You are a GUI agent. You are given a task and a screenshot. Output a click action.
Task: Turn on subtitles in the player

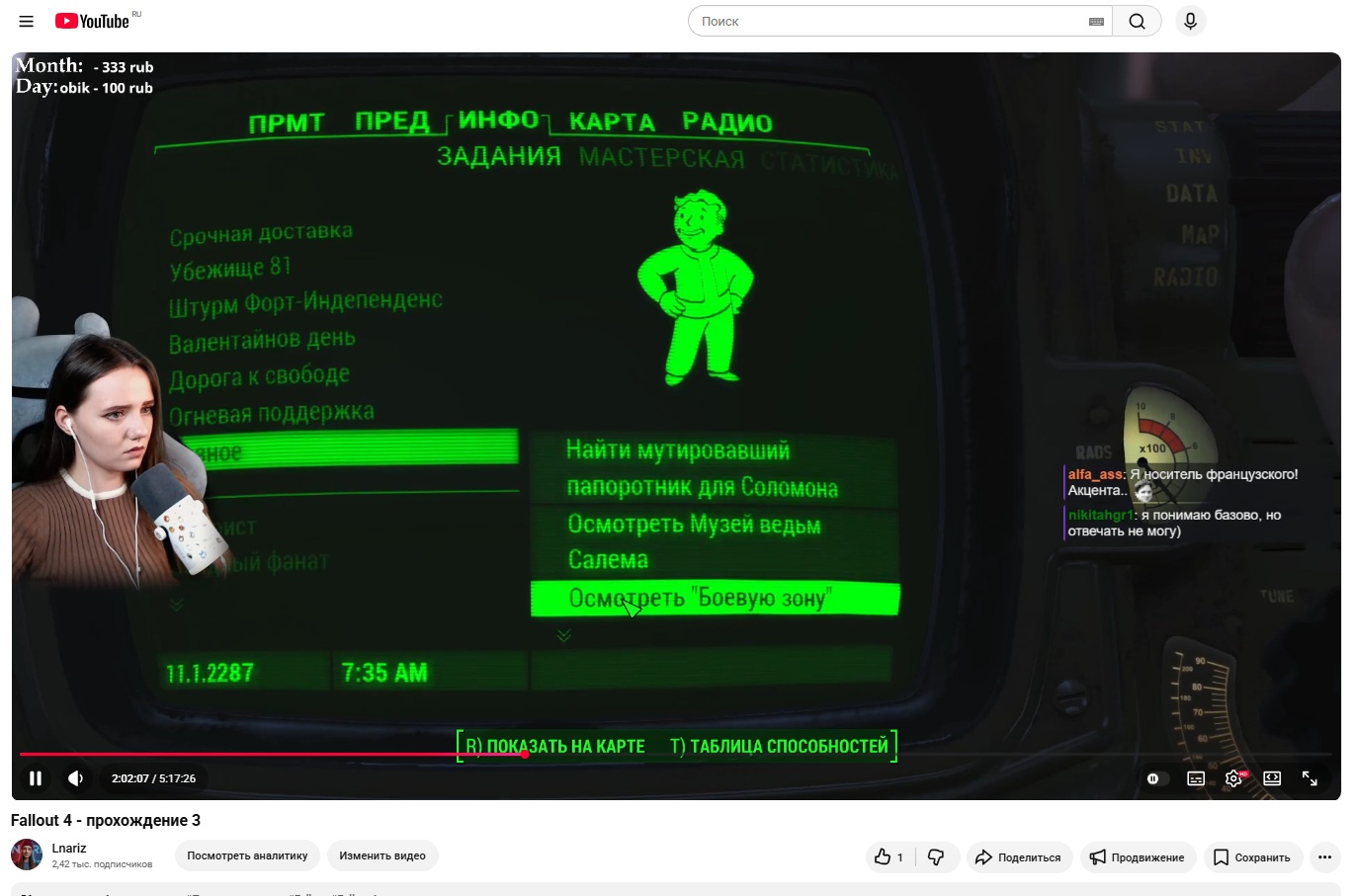click(1196, 778)
